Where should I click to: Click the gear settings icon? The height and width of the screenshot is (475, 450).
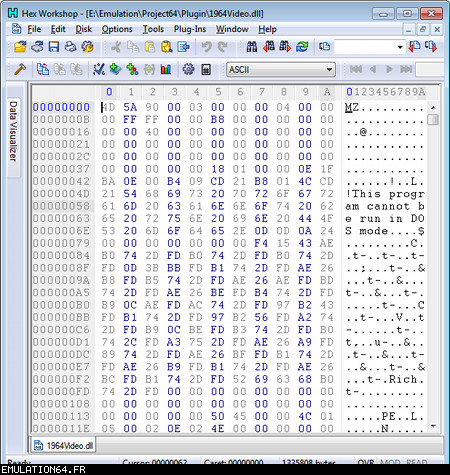[188, 69]
